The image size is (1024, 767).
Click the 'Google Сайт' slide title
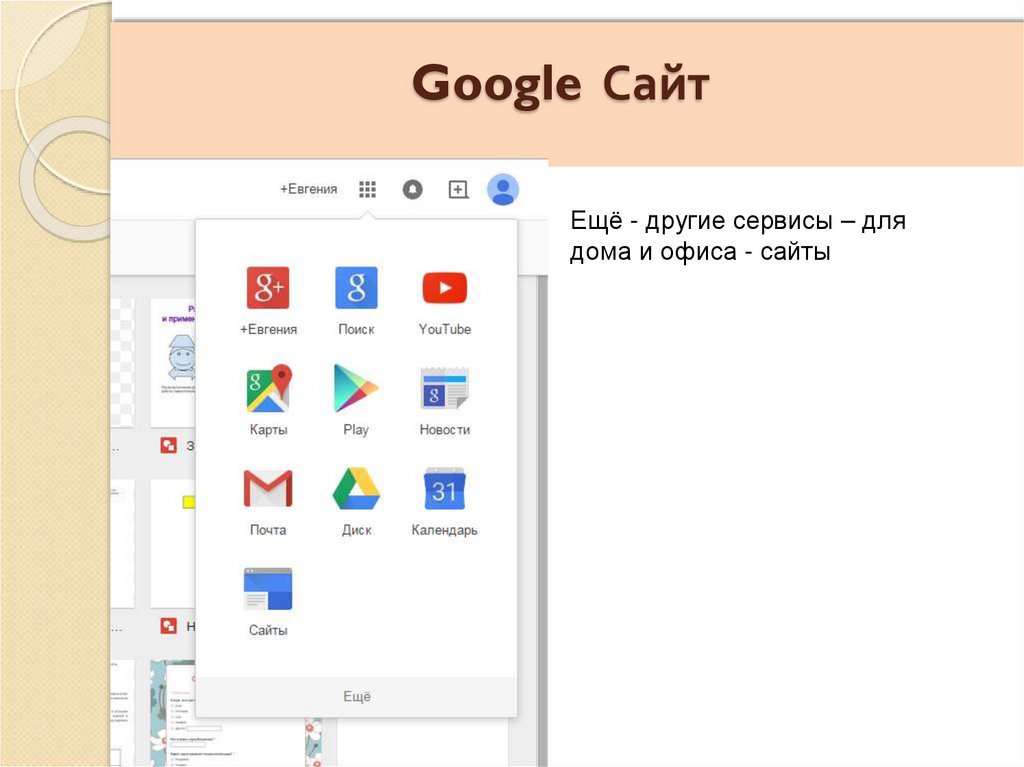coord(560,85)
